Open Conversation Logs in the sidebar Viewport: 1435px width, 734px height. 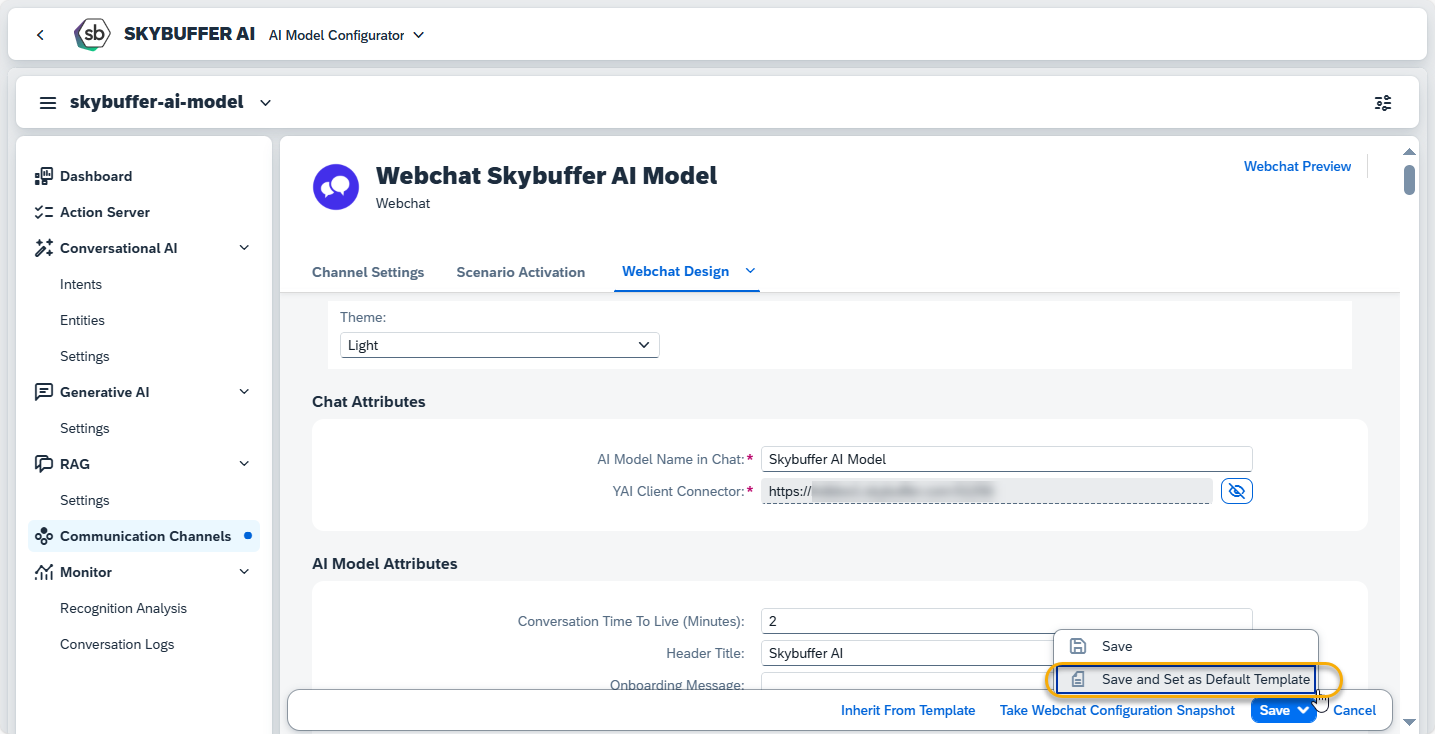[117, 644]
